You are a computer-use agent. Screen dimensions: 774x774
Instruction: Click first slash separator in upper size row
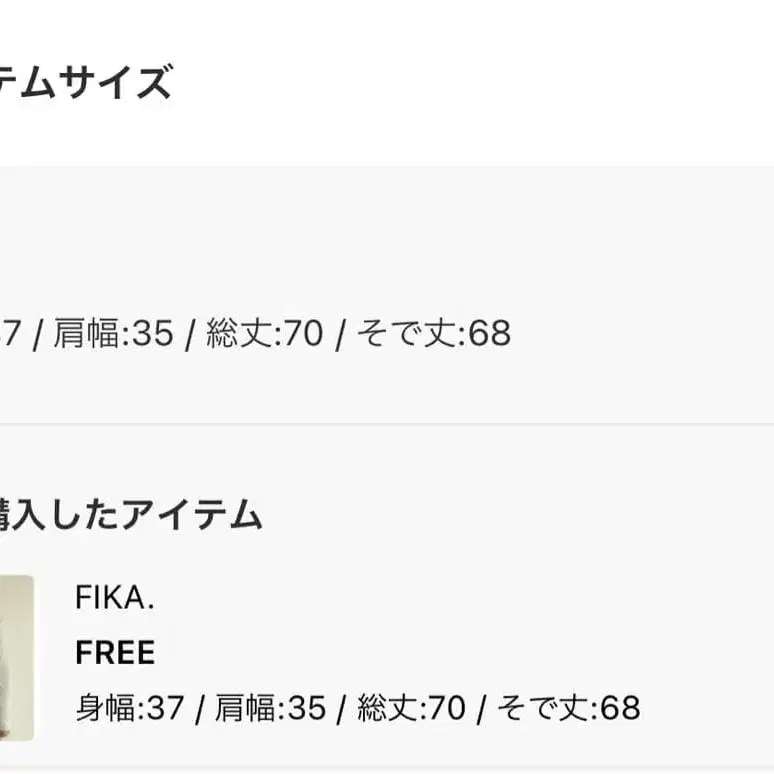point(38,334)
